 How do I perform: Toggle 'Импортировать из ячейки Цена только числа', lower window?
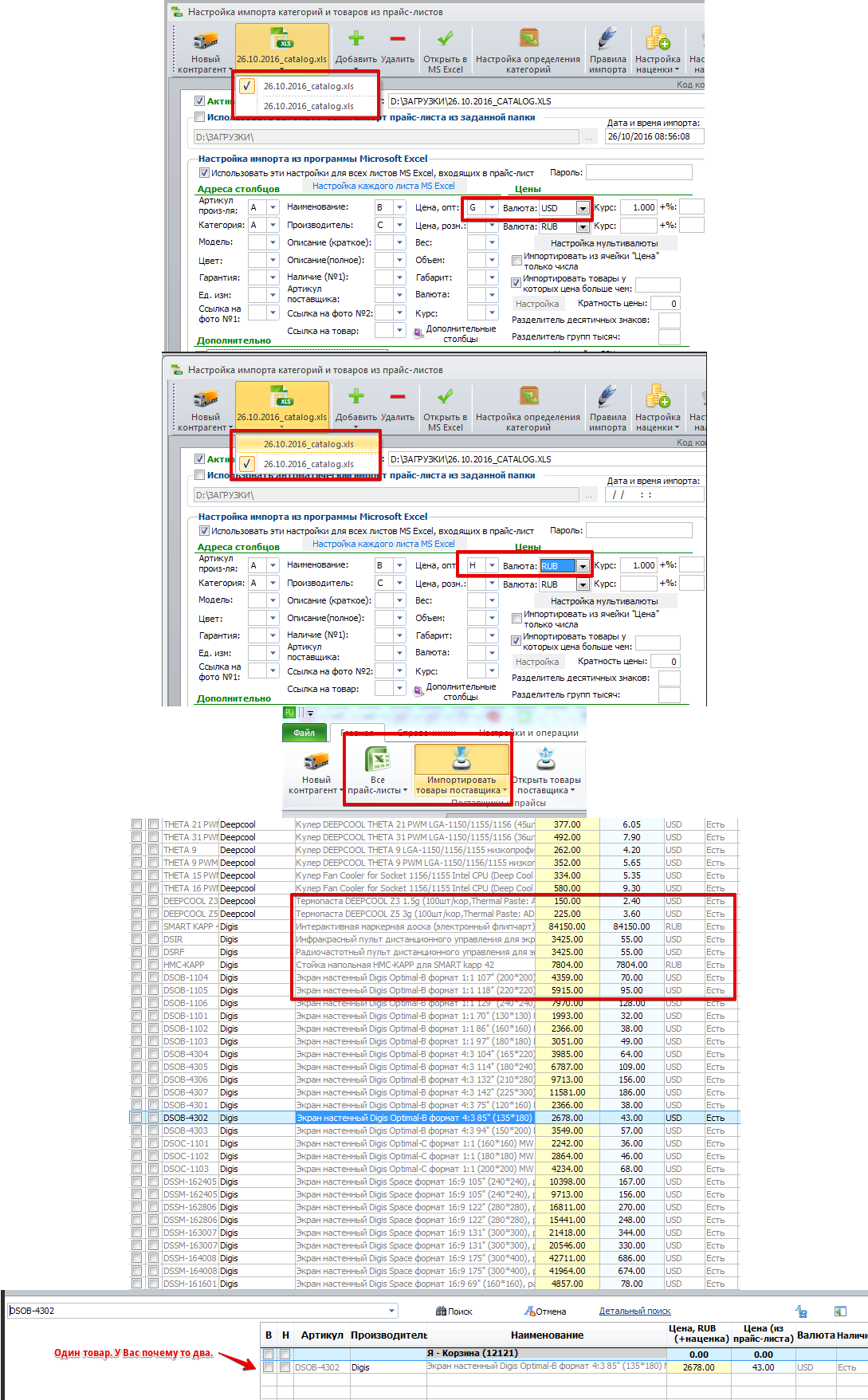516,618
